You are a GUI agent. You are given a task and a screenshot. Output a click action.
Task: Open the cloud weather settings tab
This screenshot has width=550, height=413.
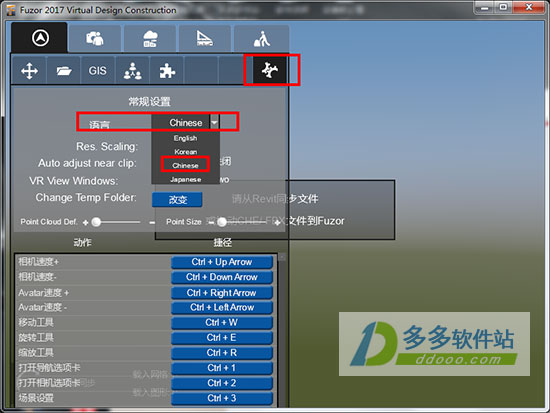150,38
